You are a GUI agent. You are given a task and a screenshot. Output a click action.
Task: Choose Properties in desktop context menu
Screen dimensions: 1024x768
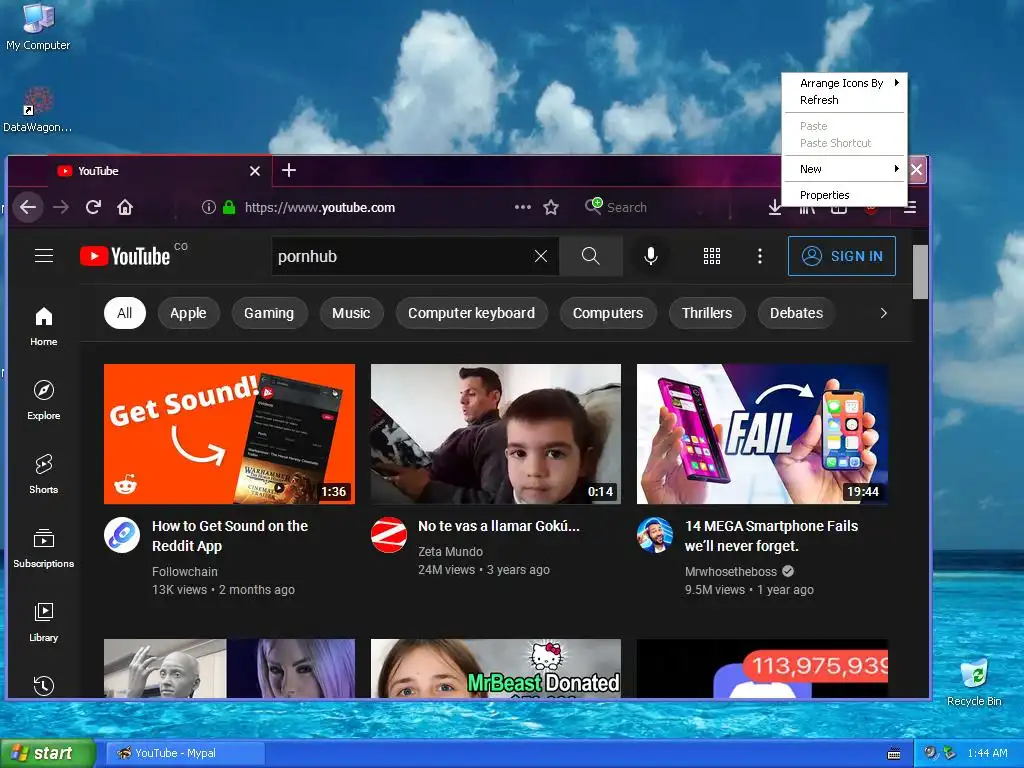coord(844,195)
